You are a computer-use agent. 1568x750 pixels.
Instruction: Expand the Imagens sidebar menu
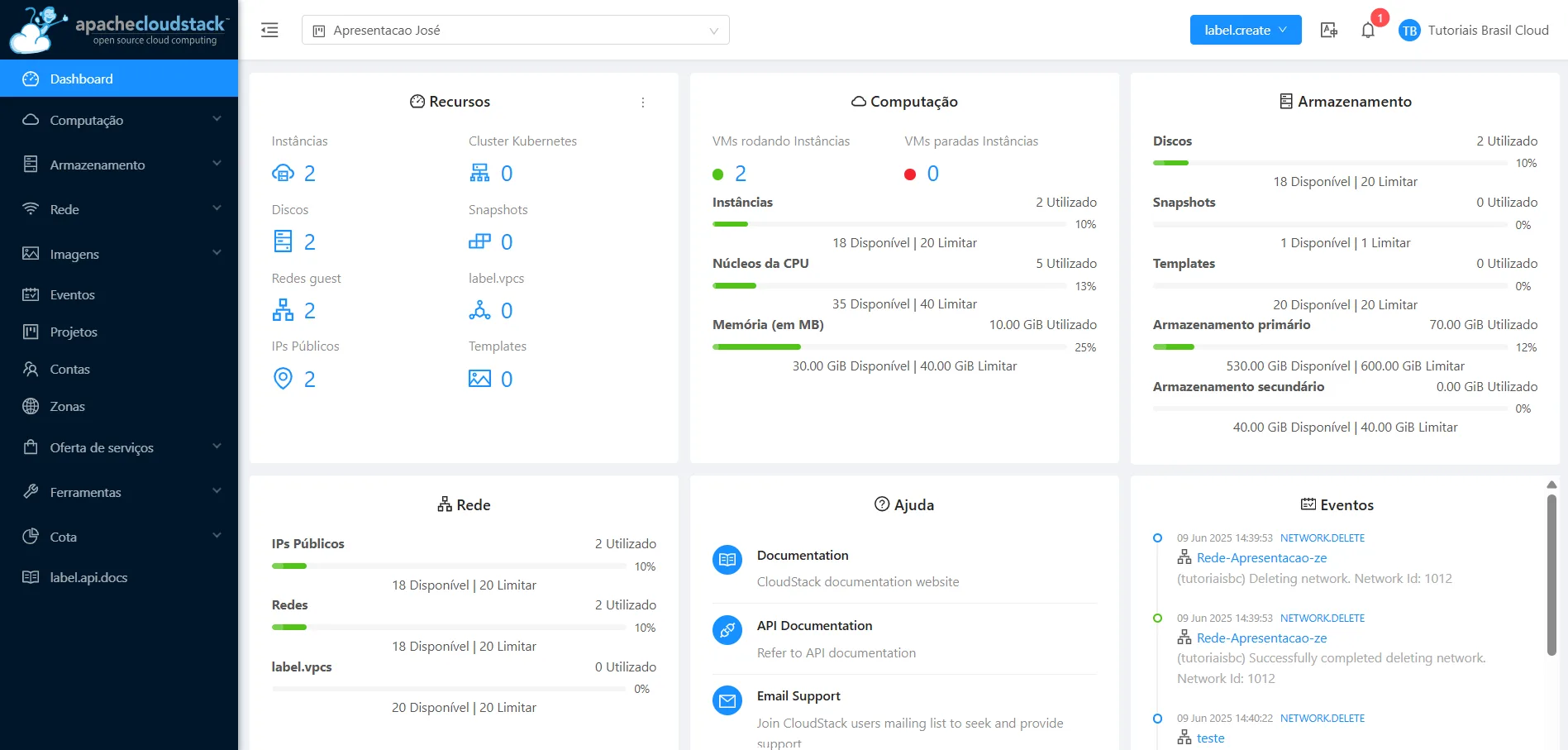pyautogui.click(x=119, y=254)
